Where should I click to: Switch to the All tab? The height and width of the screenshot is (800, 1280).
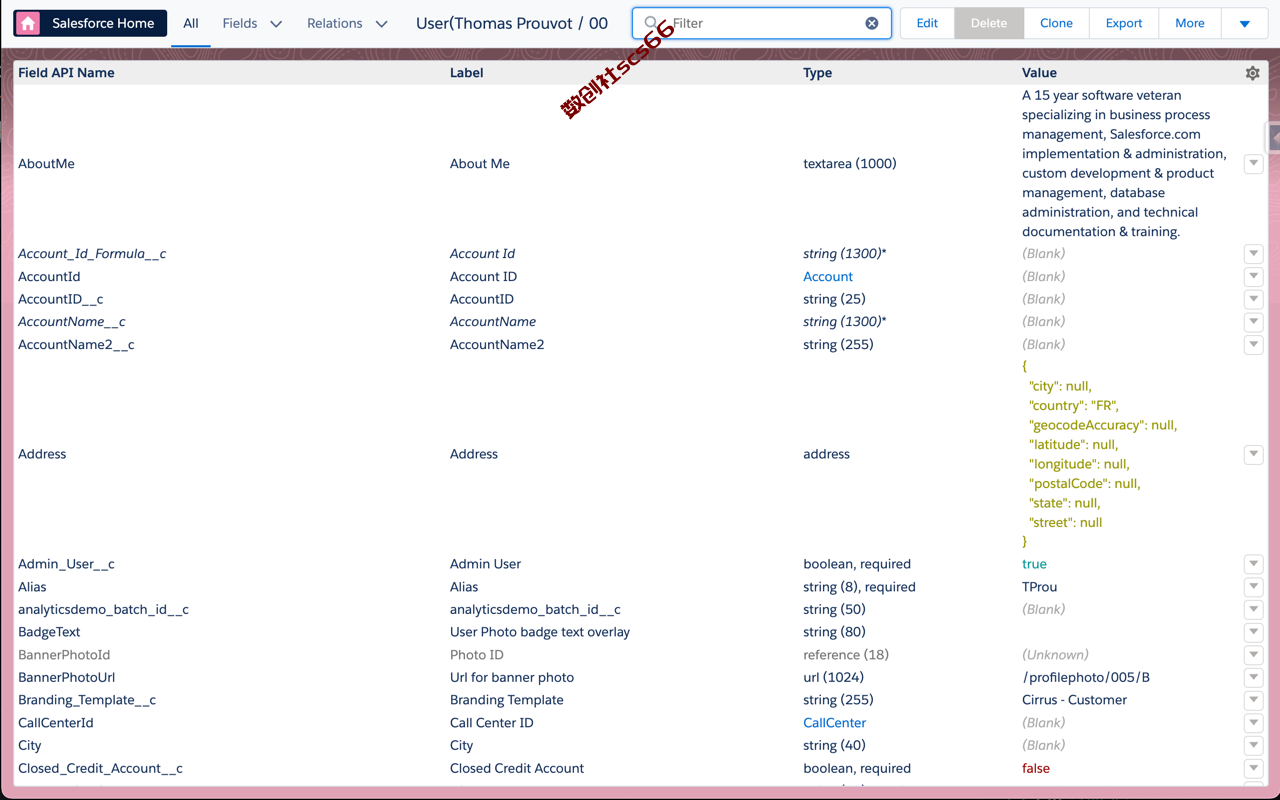pos(190,23)
